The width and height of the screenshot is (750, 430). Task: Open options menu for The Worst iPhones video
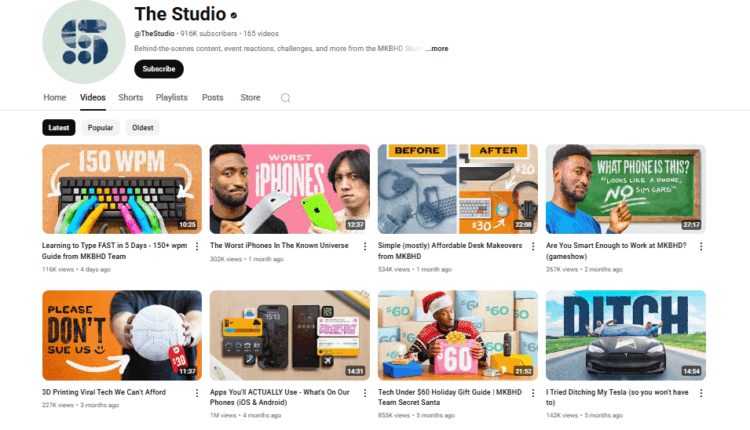(x=365, y=246)
